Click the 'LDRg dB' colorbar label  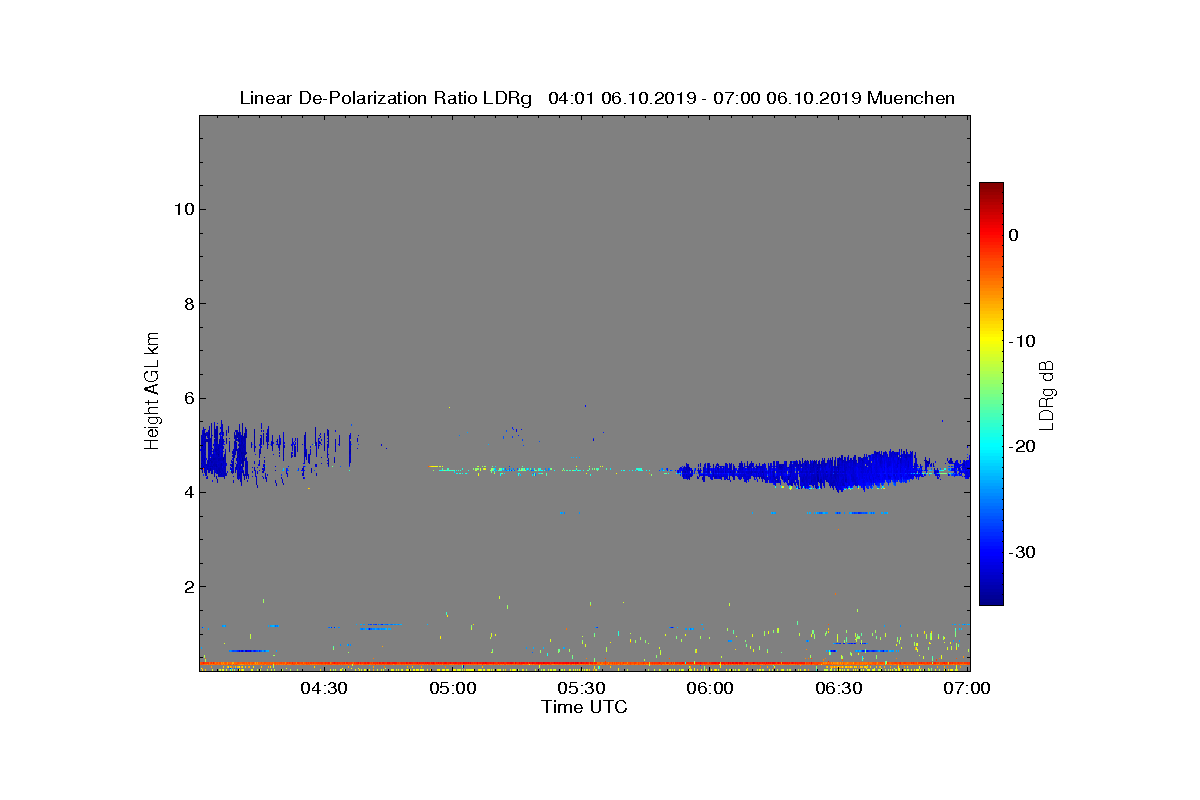click(x=1046, y=394)
